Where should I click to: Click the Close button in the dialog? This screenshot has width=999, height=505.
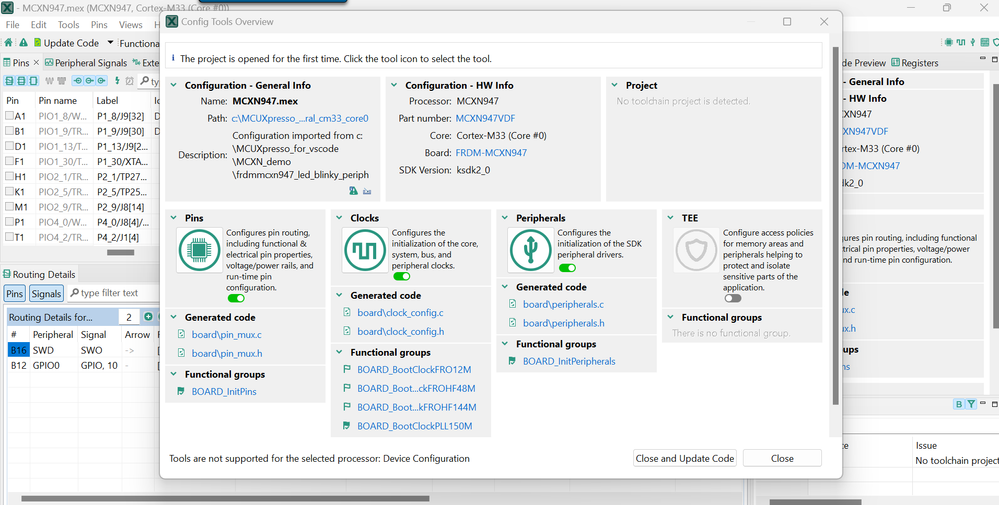782,458
